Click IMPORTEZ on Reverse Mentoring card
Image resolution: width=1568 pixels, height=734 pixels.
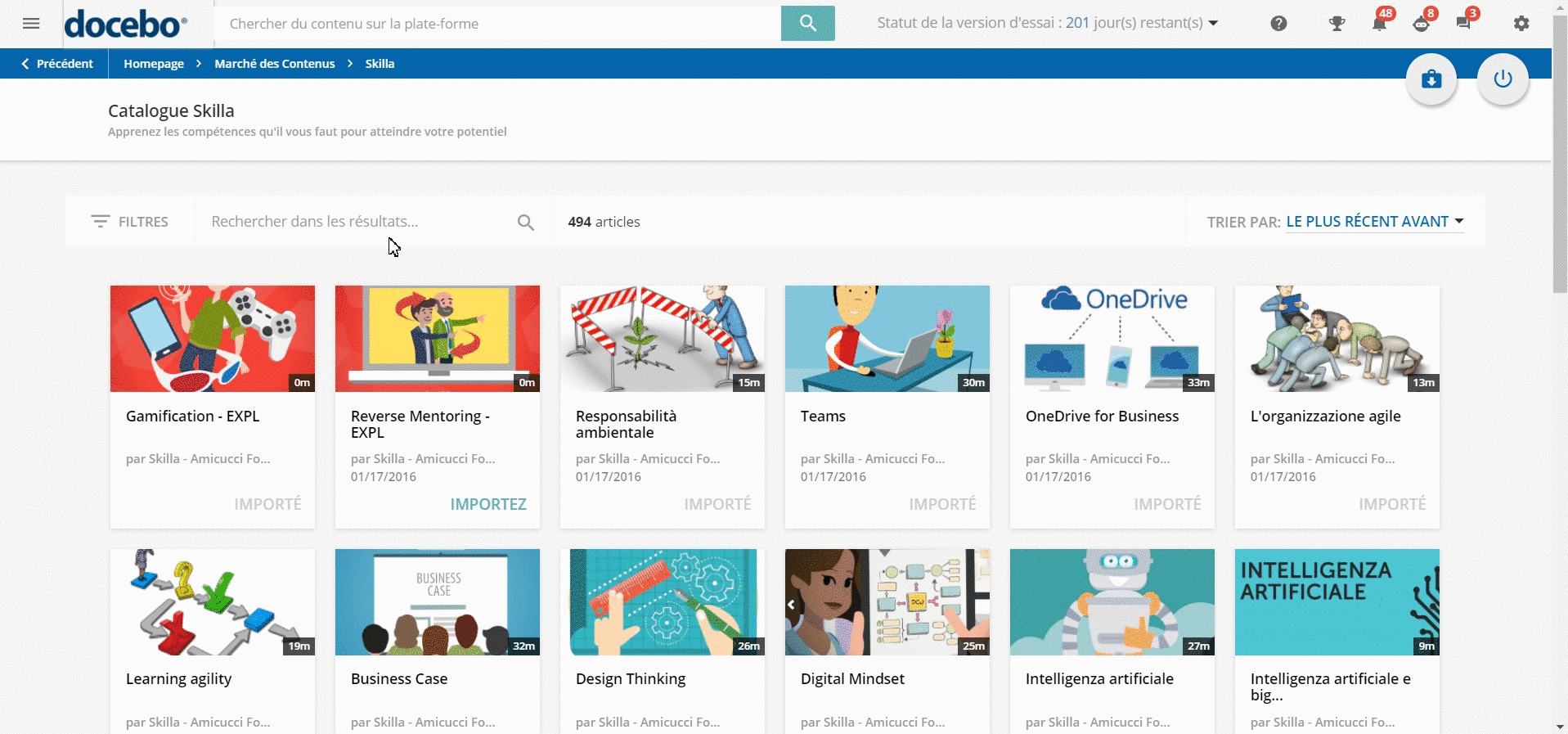tap(488, 504)
